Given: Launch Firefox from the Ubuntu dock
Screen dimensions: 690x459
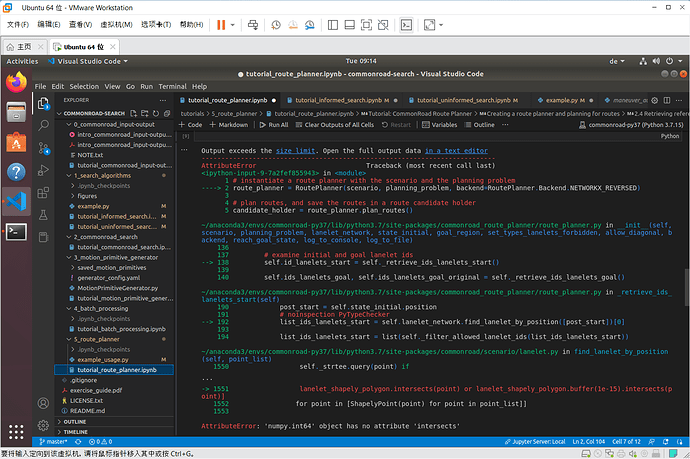Looking at the screenshot, I should [x=14, y=82].
